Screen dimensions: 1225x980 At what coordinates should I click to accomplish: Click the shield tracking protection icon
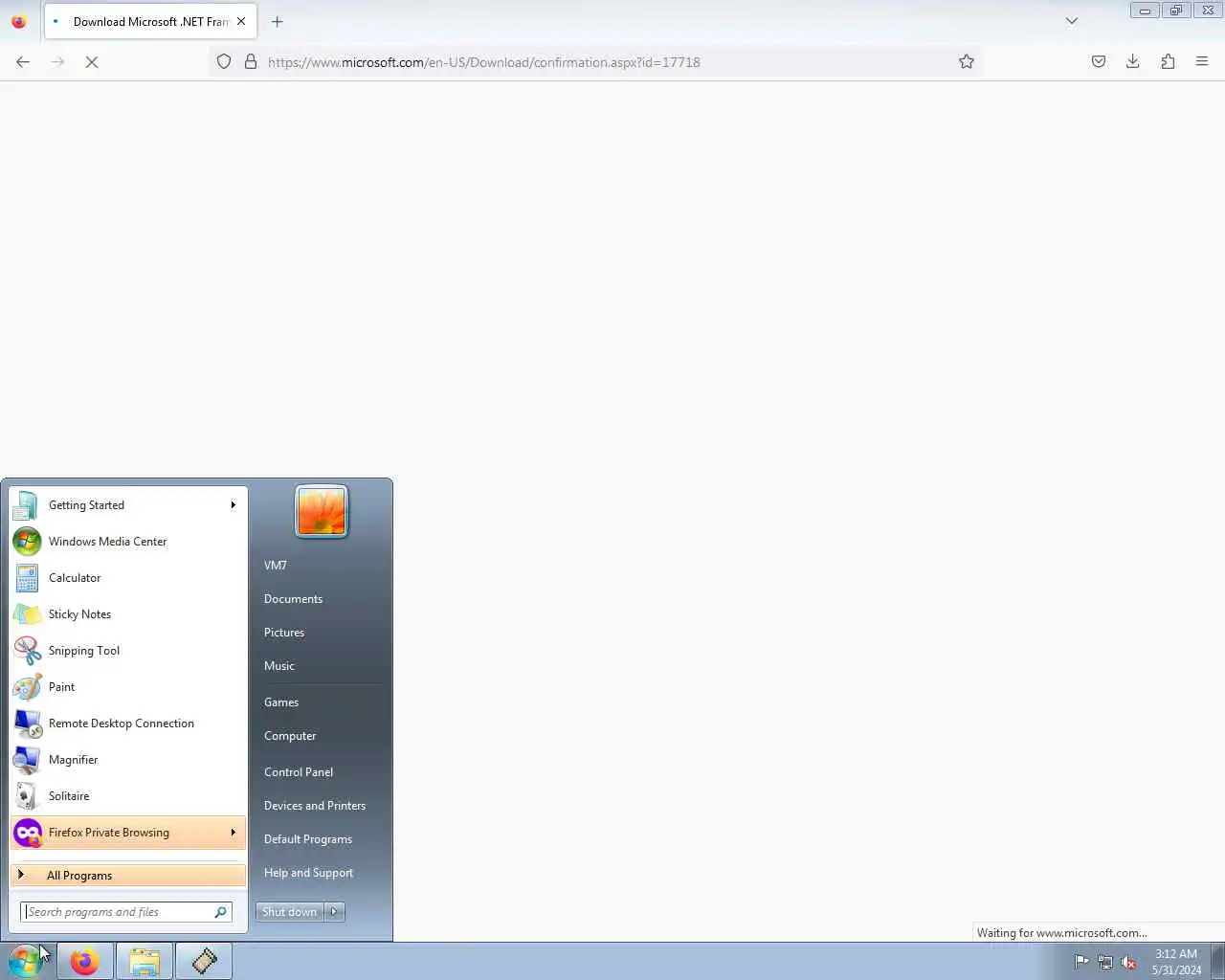tap(224, 61)
